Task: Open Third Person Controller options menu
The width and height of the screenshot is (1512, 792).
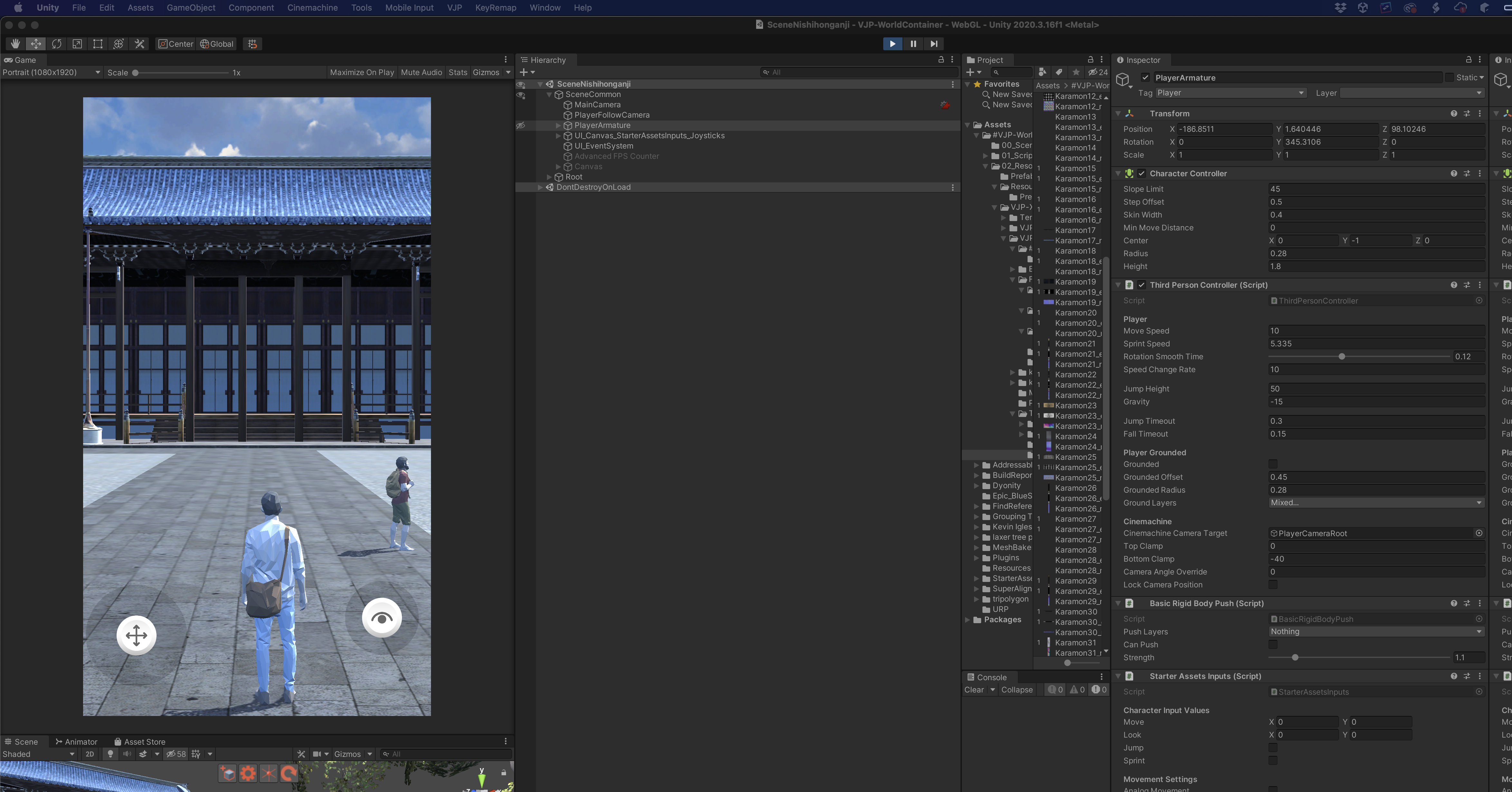Action: pos(1479,285)
